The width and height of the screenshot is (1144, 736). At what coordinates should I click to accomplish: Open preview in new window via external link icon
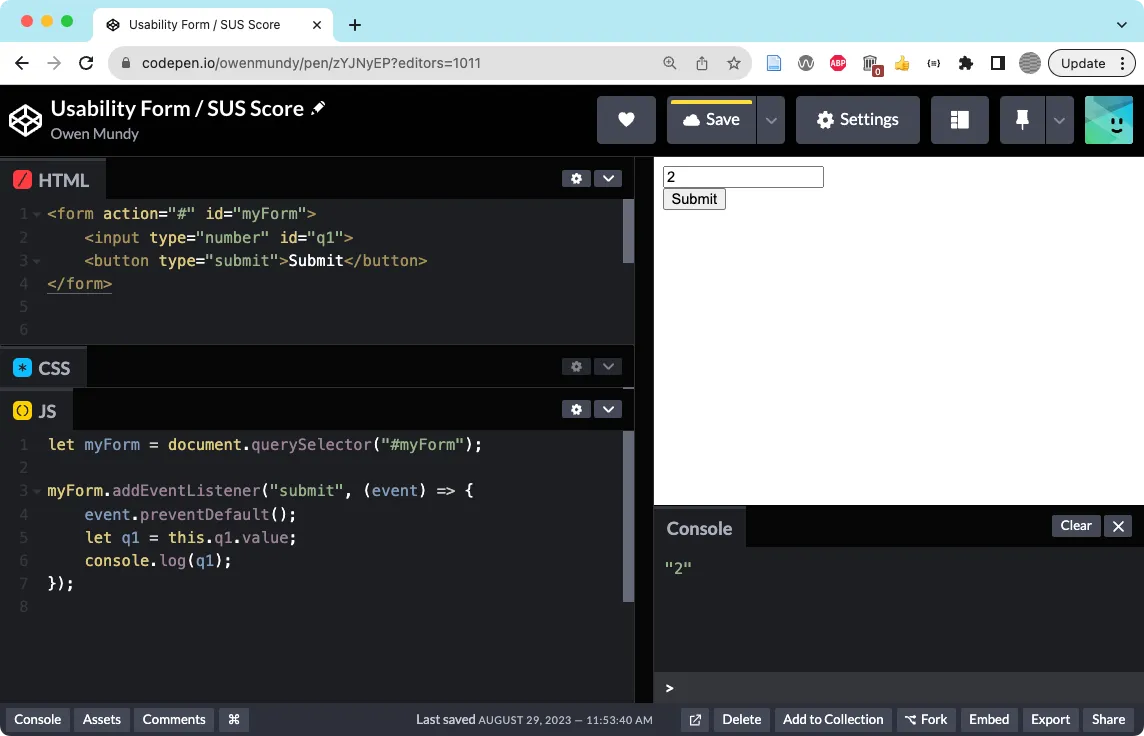[x=694, y=719]
